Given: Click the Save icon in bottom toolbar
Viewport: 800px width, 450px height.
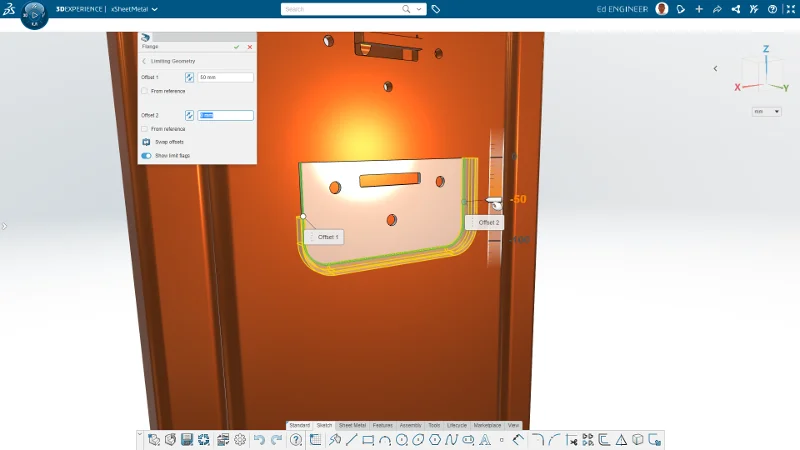Looking at the screenshot, I should pyautogui.click(x=187, y=440).
